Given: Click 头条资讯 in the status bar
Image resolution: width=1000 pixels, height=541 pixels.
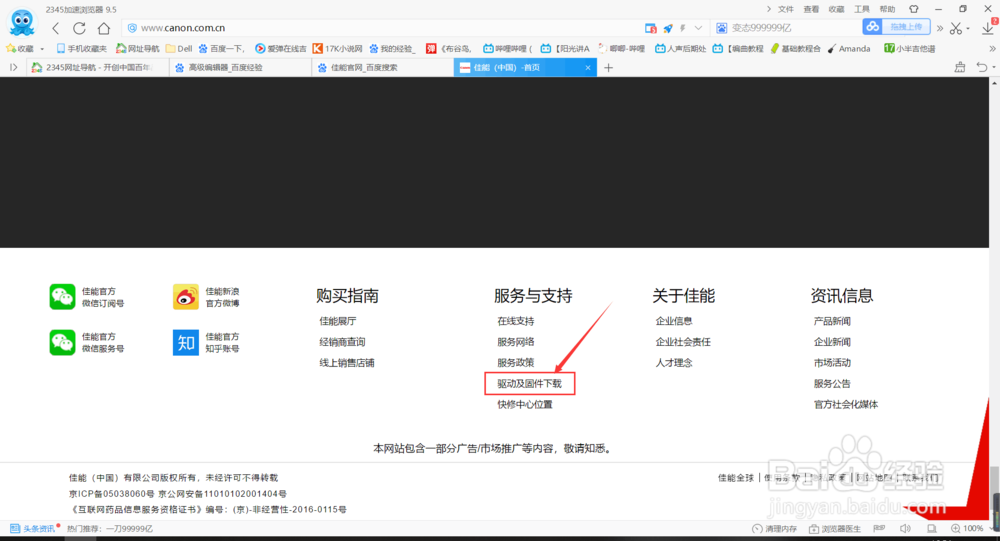Looking at the screenshot, I should click(33, 529).
